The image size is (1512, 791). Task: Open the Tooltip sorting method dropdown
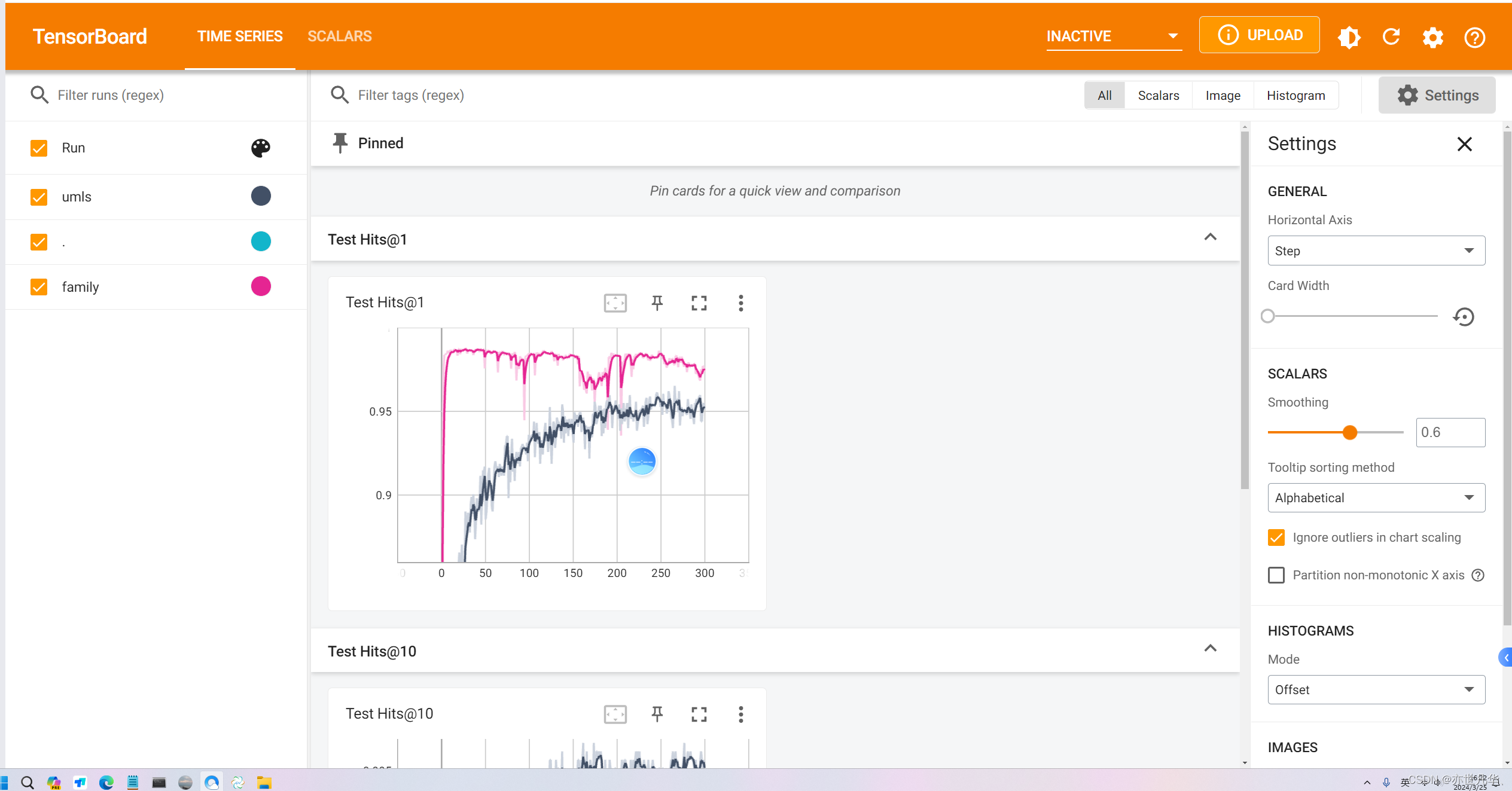tap(1376, 497)
